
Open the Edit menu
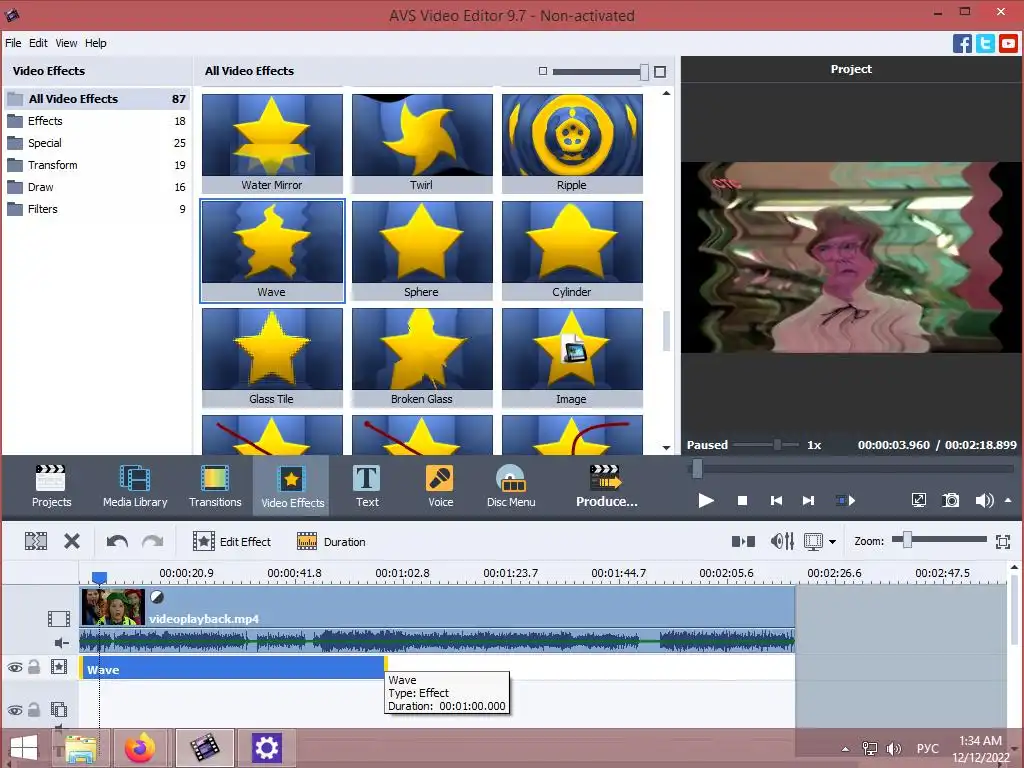pyautogui.click(x=38, y=43)
